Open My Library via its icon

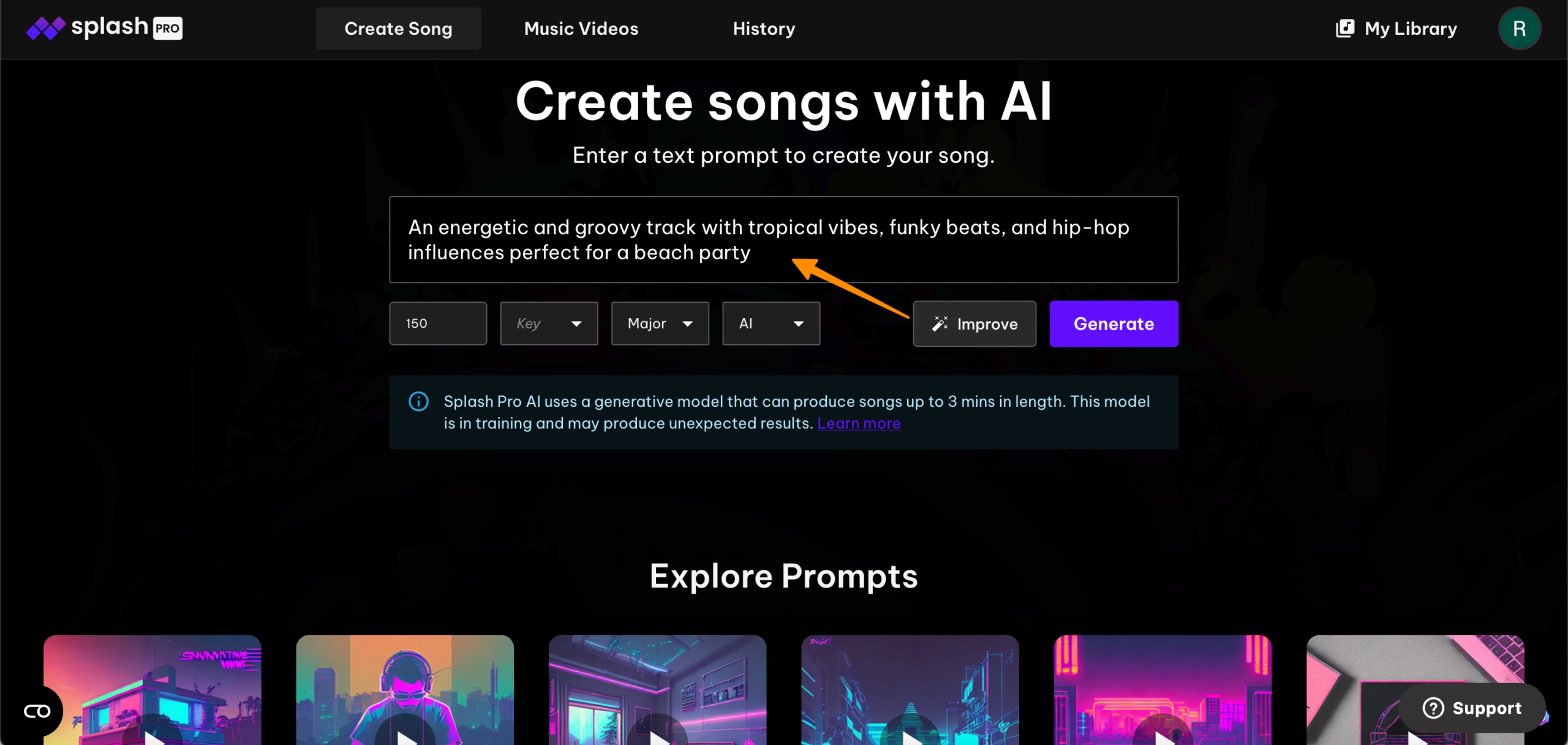(x=1345, y=28)
